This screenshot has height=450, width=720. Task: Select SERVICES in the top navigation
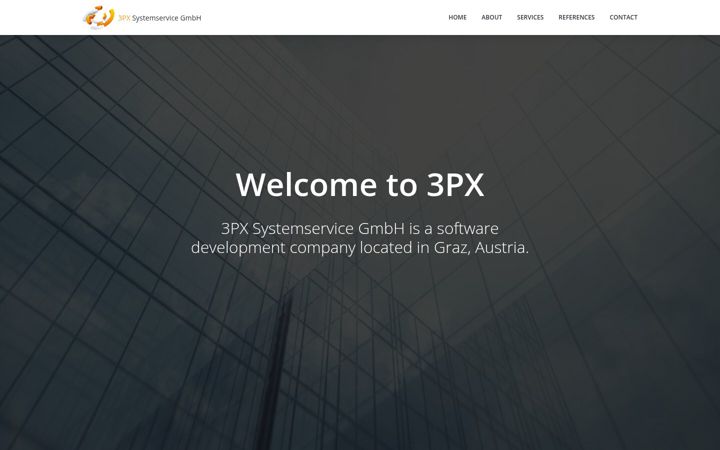pyautogui.click(x=530, y=17)
